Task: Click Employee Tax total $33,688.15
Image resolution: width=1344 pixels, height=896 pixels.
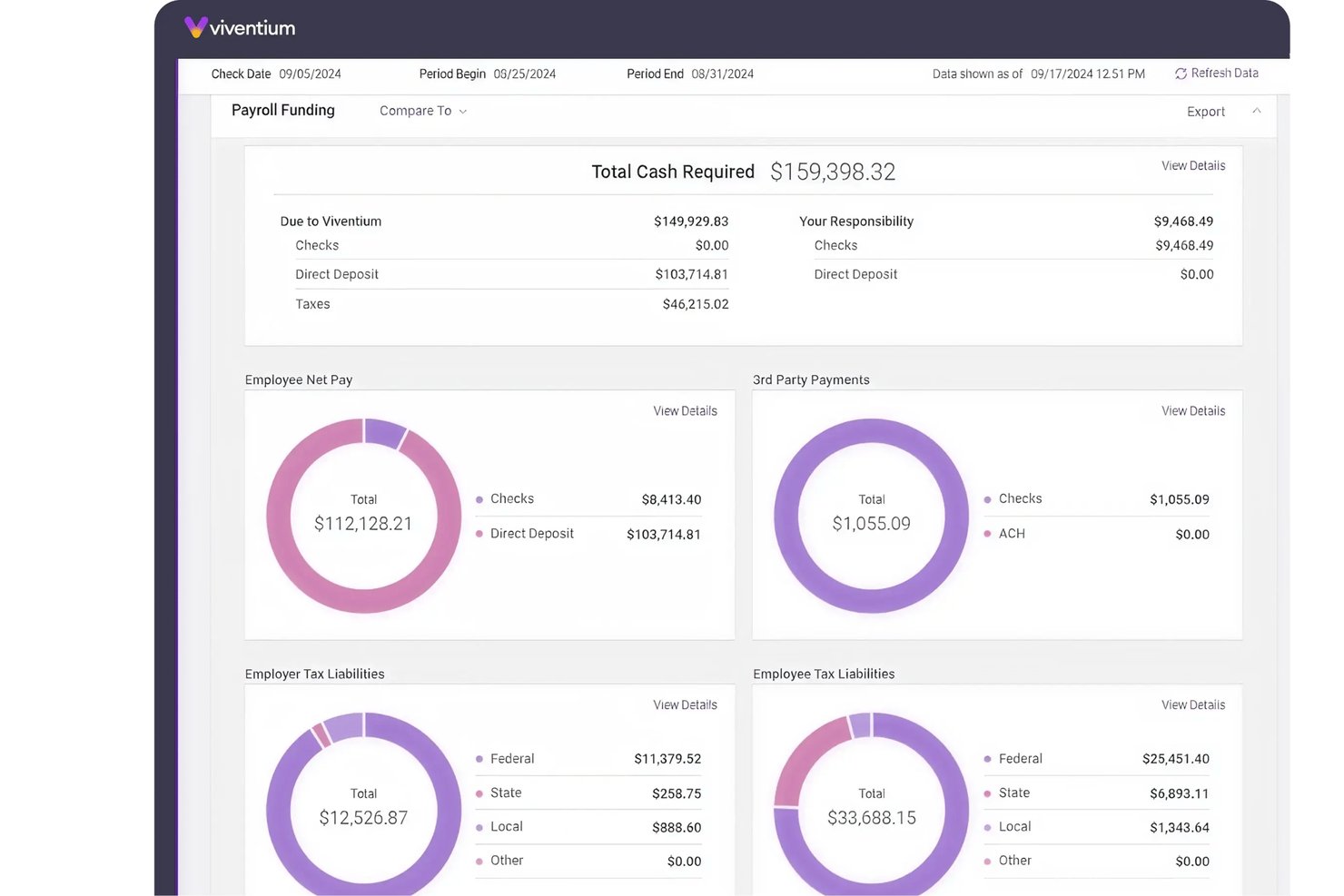Action: tap(872, 818)
